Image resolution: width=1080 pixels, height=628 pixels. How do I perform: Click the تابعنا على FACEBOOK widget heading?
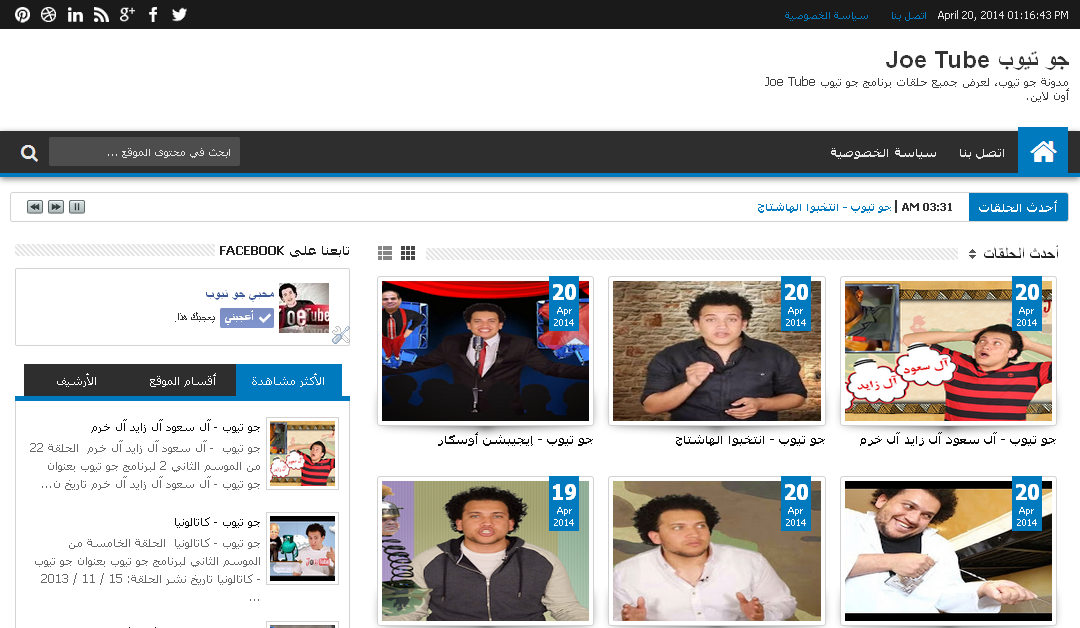point(284,251)
